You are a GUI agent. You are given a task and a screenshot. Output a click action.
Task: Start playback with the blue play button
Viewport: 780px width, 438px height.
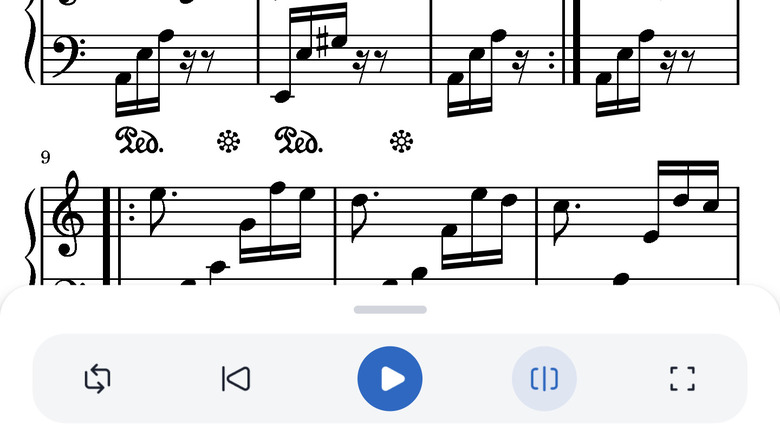point(390,379)
